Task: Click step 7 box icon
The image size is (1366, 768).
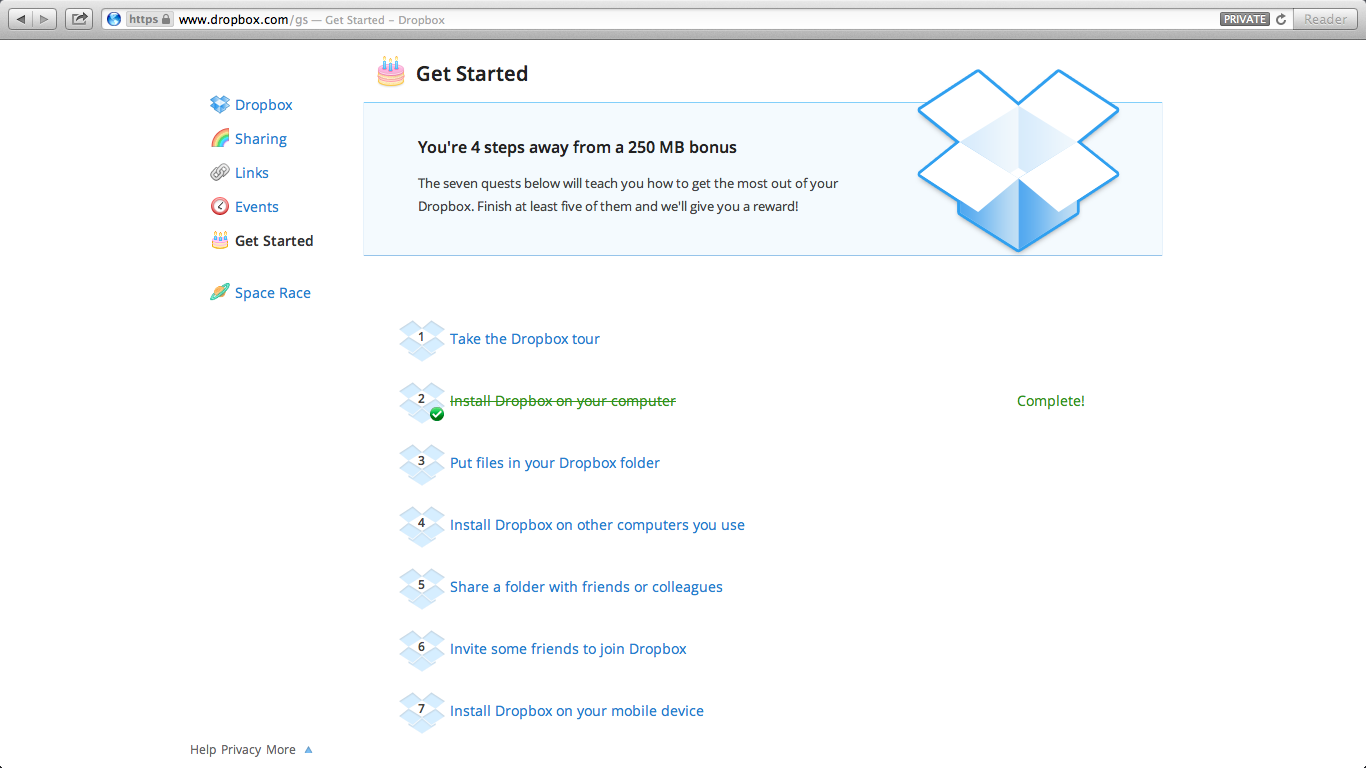Action: coord(422,712)
